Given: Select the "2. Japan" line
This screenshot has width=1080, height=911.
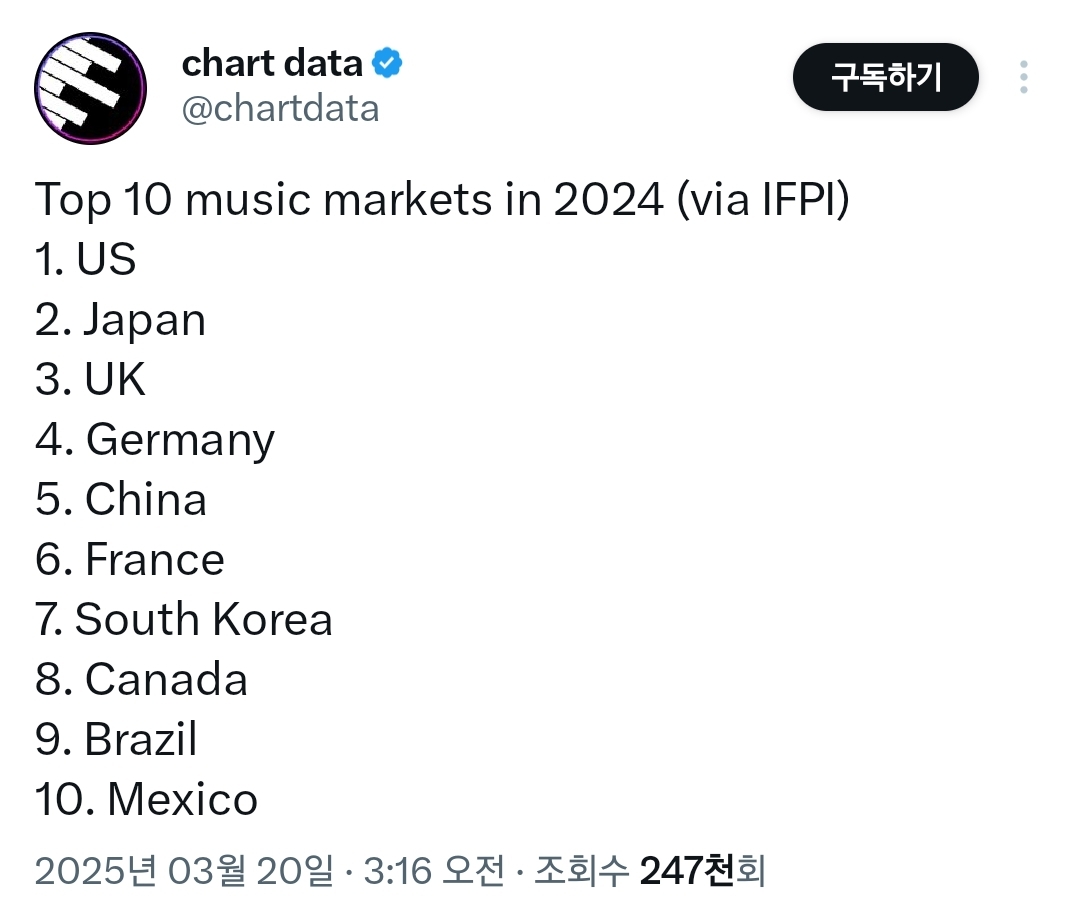Looking at the screenshot, I should pos(120,320).
